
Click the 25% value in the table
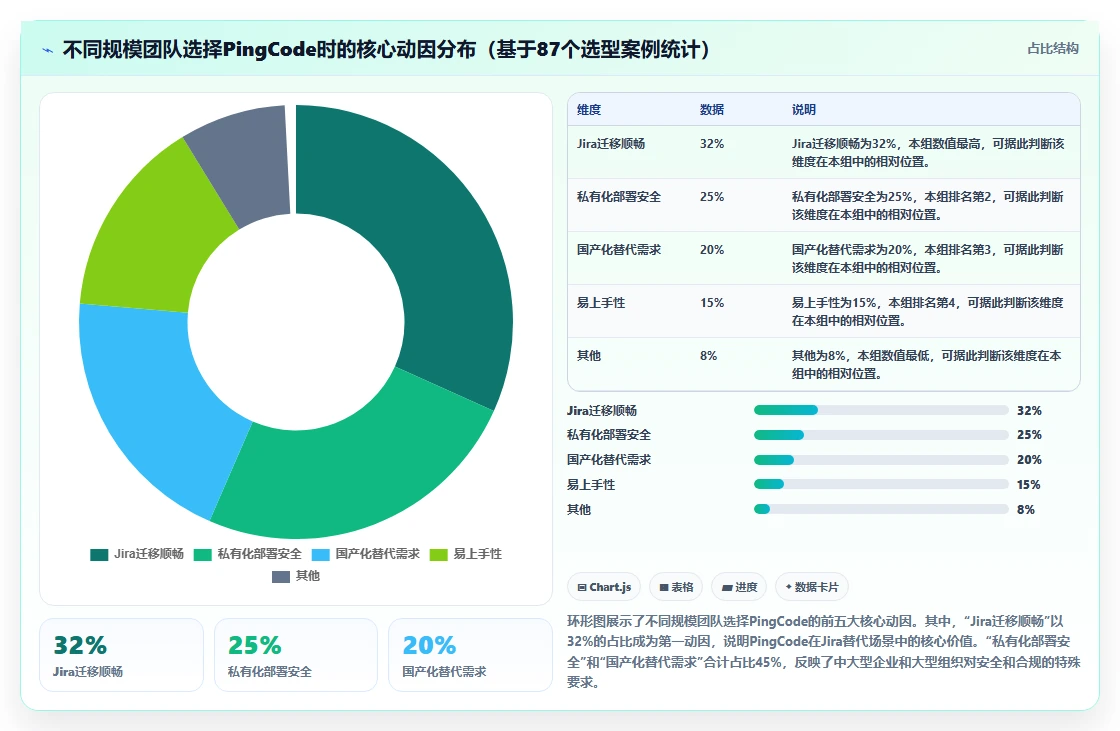711,197
